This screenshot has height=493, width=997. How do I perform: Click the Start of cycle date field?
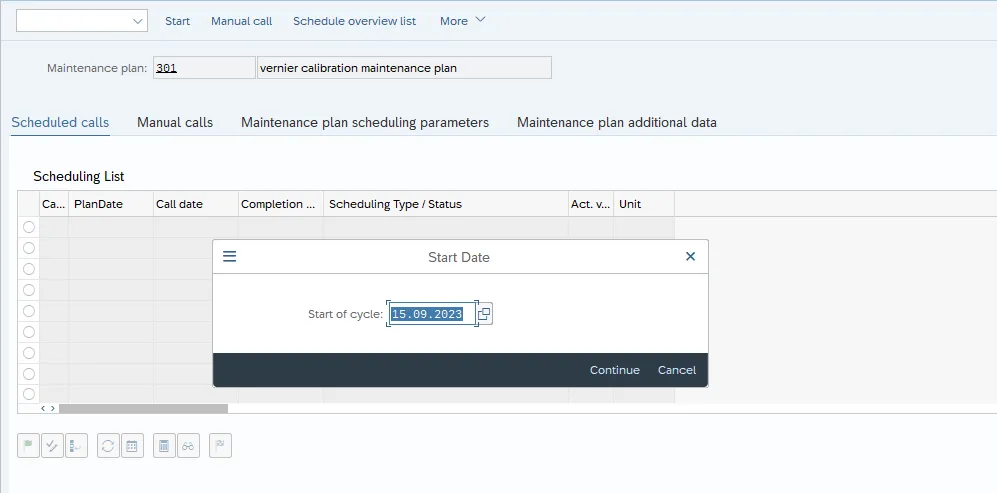coord(427,314)
